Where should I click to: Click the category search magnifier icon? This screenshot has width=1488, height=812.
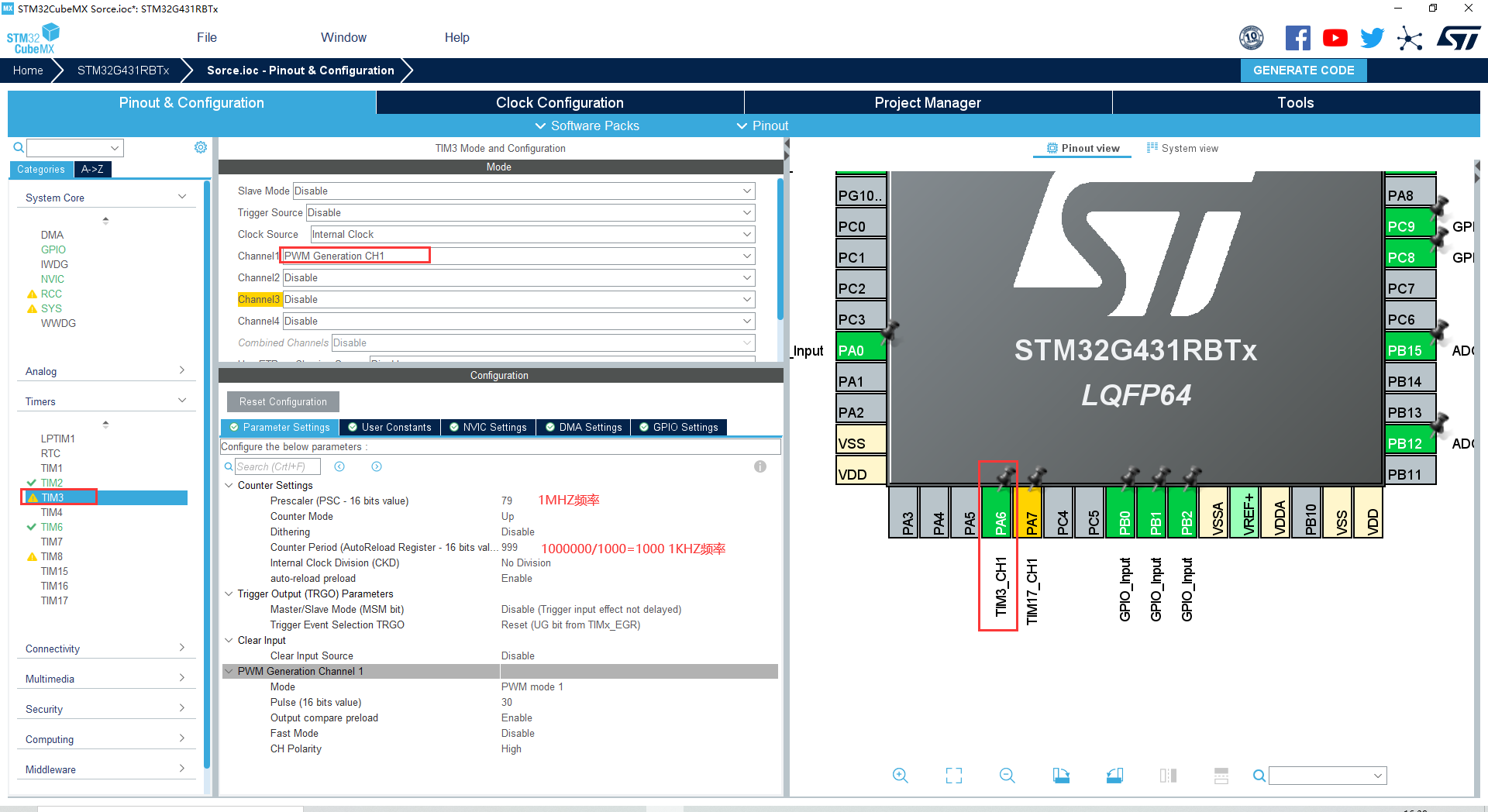(x=19, y=147)
